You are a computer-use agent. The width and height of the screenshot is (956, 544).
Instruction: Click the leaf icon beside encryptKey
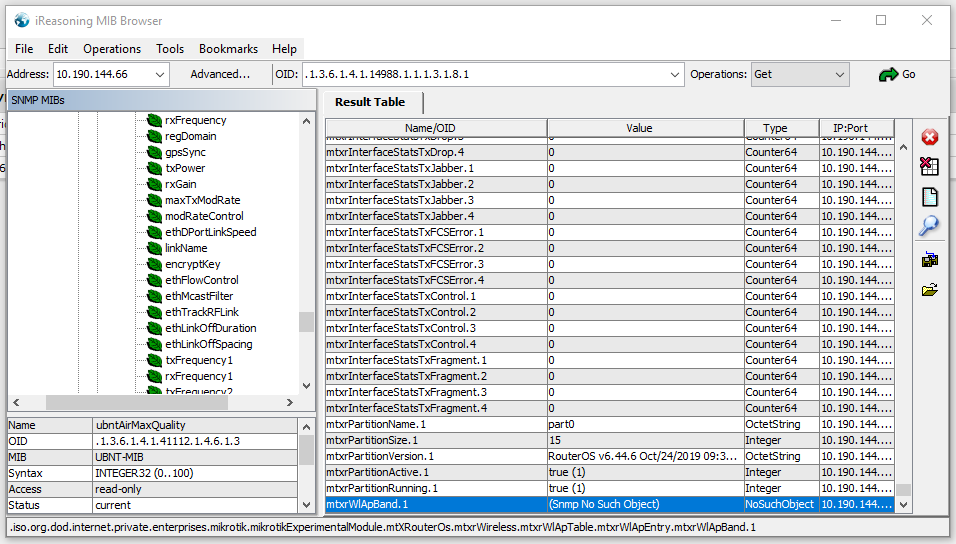point(155,264)
